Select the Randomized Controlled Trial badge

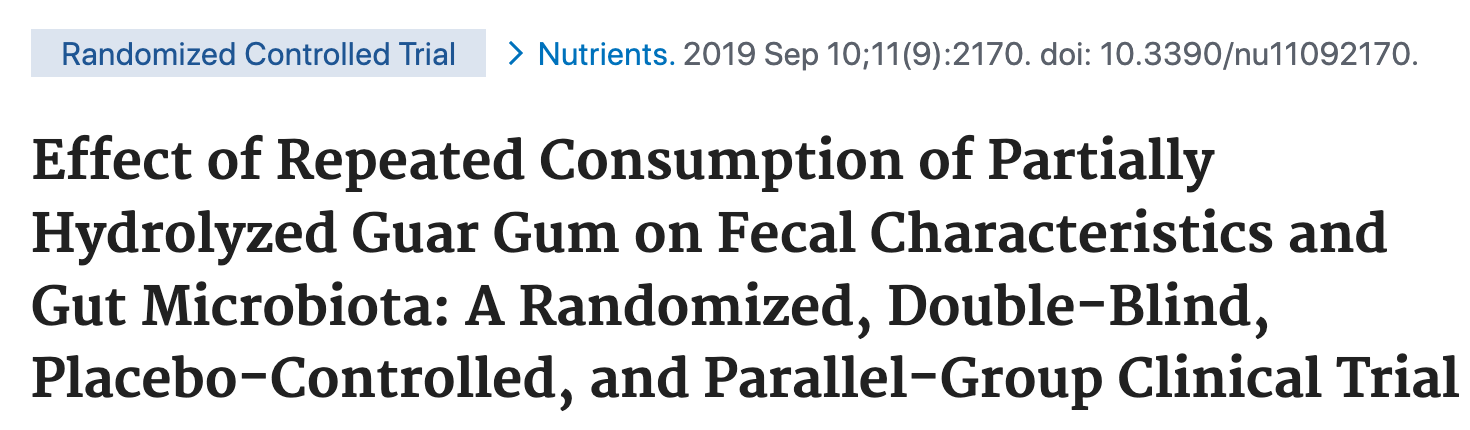pos(258,54)
